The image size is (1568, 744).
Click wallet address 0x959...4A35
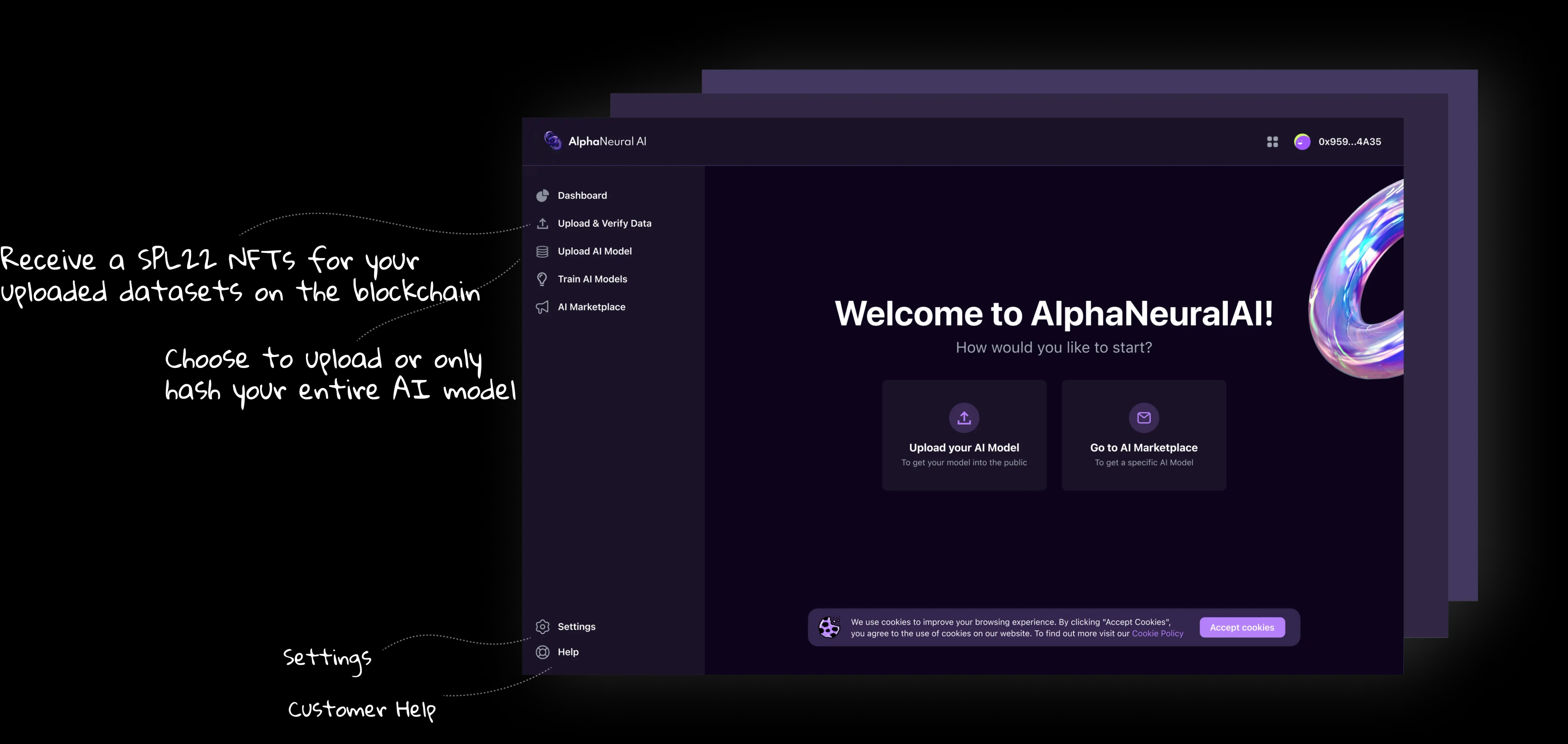pos(1350,142)
